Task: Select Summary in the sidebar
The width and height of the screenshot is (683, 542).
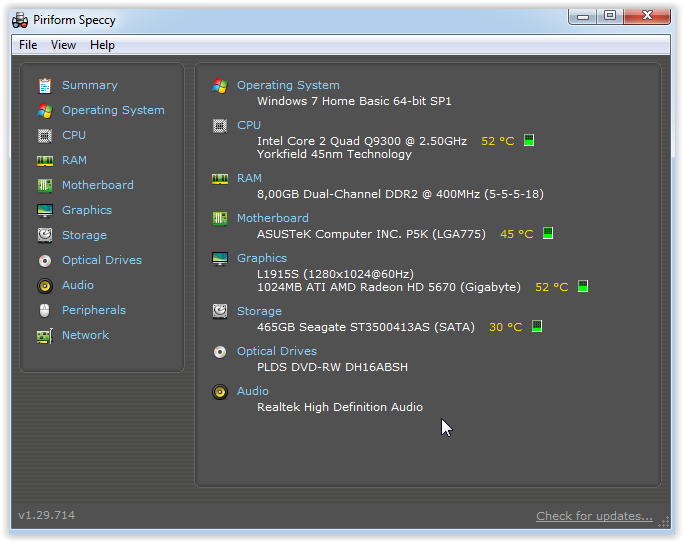Action: tap(90, 85)
